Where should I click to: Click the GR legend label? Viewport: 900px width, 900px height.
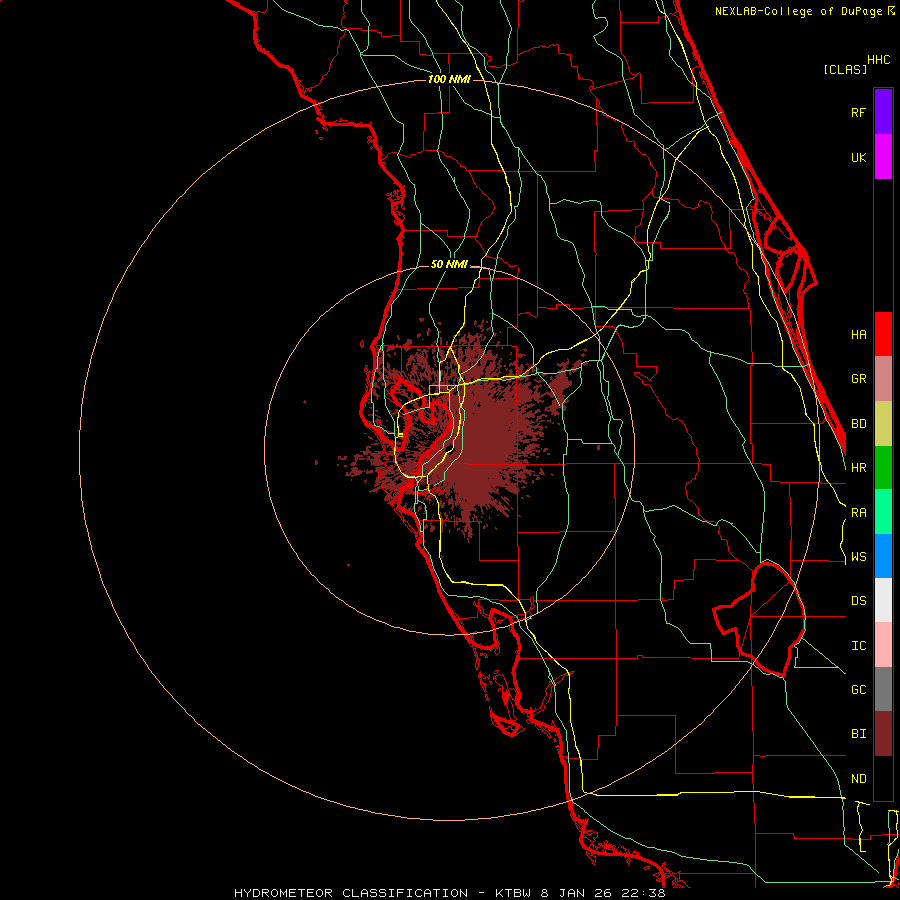[858, 379]
